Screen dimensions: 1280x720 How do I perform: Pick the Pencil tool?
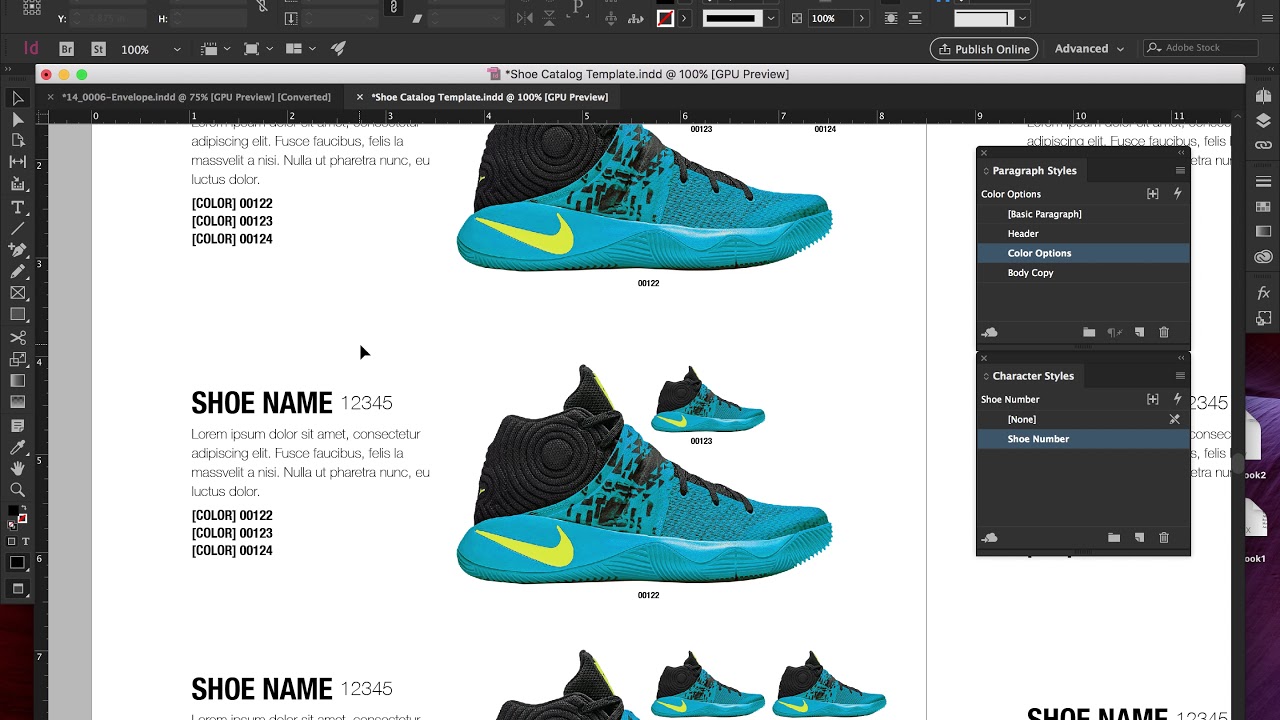pyautogui.click(x=18, y=271)
